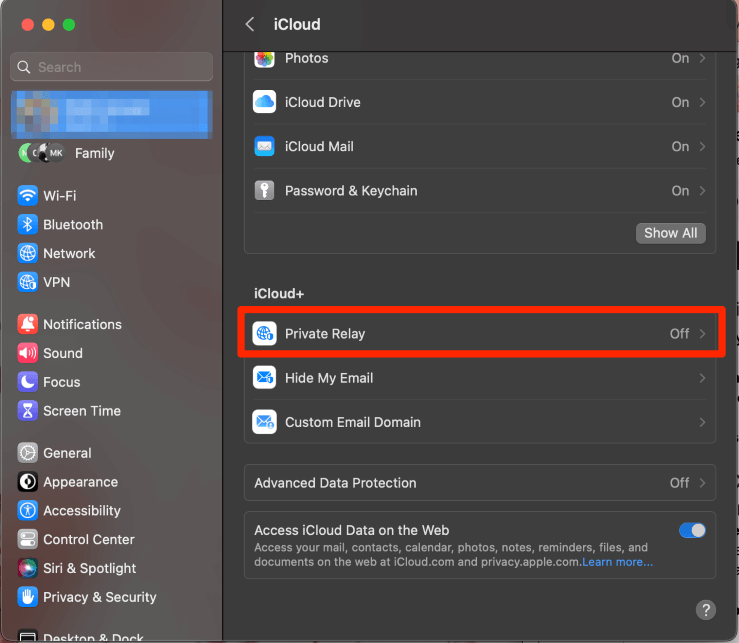This screenshot has height=643, width=739.
Task: Expand the Password & Keychain chevron
Action: [x=702, y=191]
